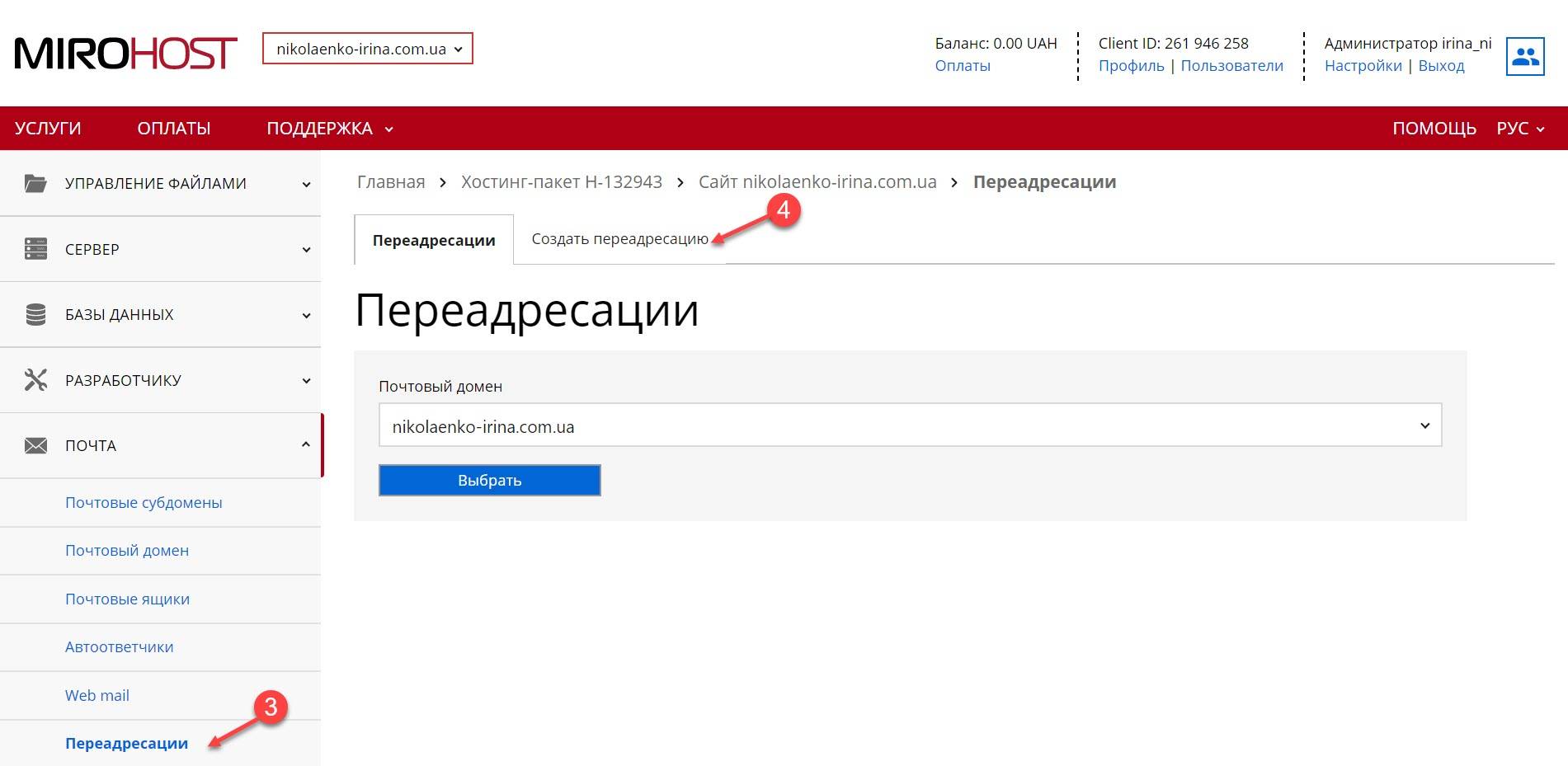Open Хостинг-пакет H-132943 breadcrumb
This screenshot has height=766, width=1568.
tap(562, 182)
